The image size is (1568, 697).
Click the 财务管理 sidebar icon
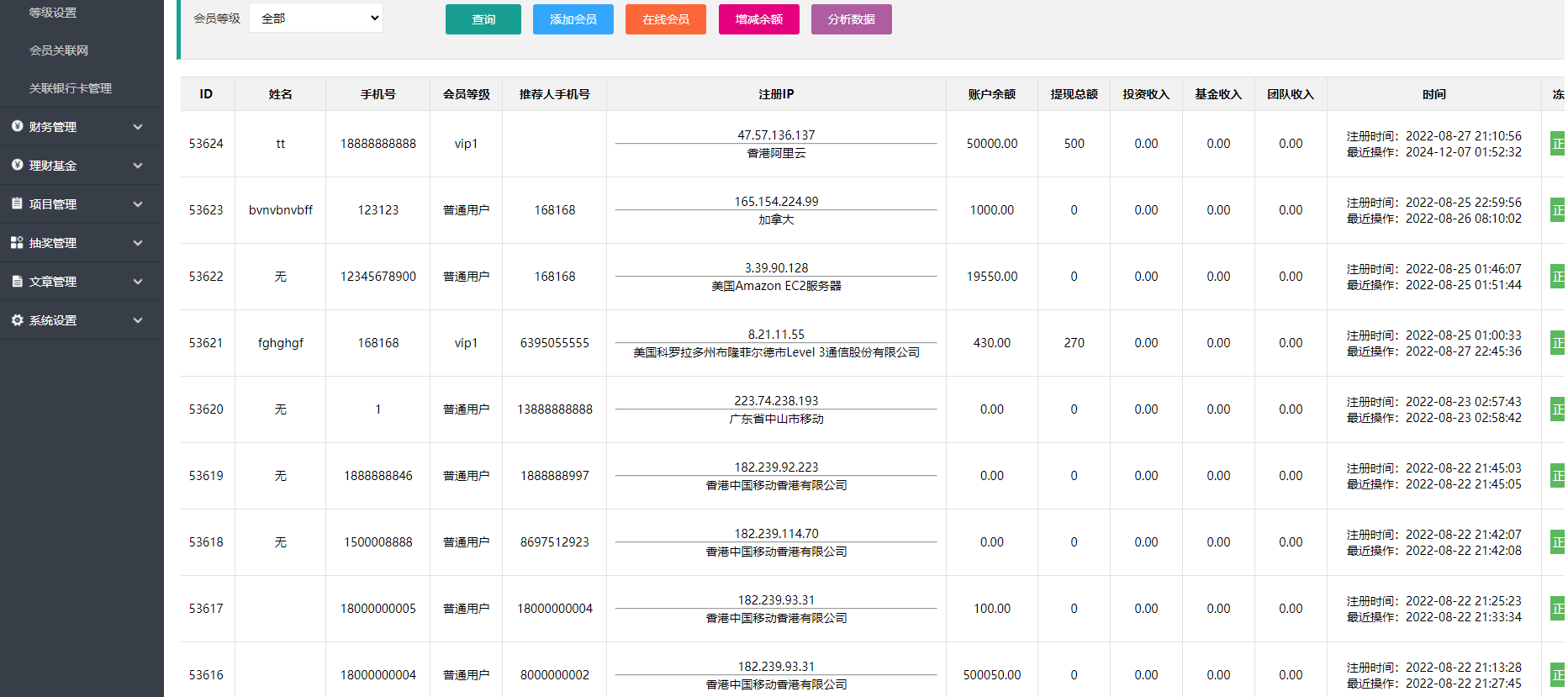[x=17, y=126]
